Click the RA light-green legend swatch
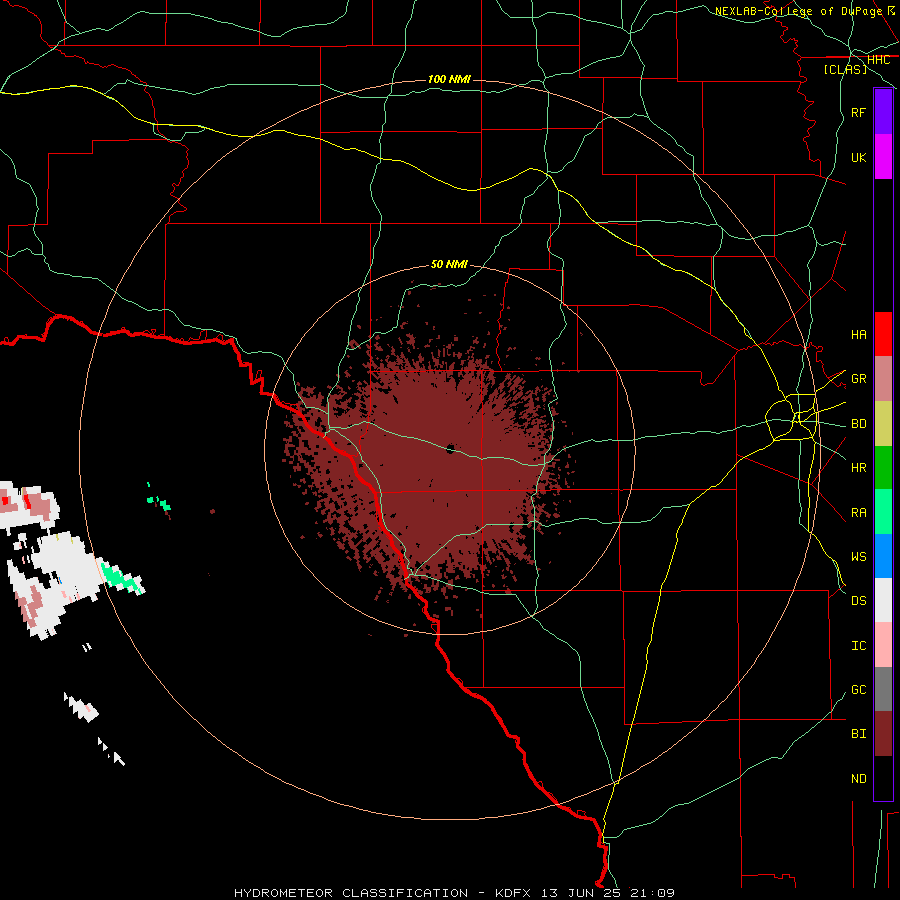 883,512
